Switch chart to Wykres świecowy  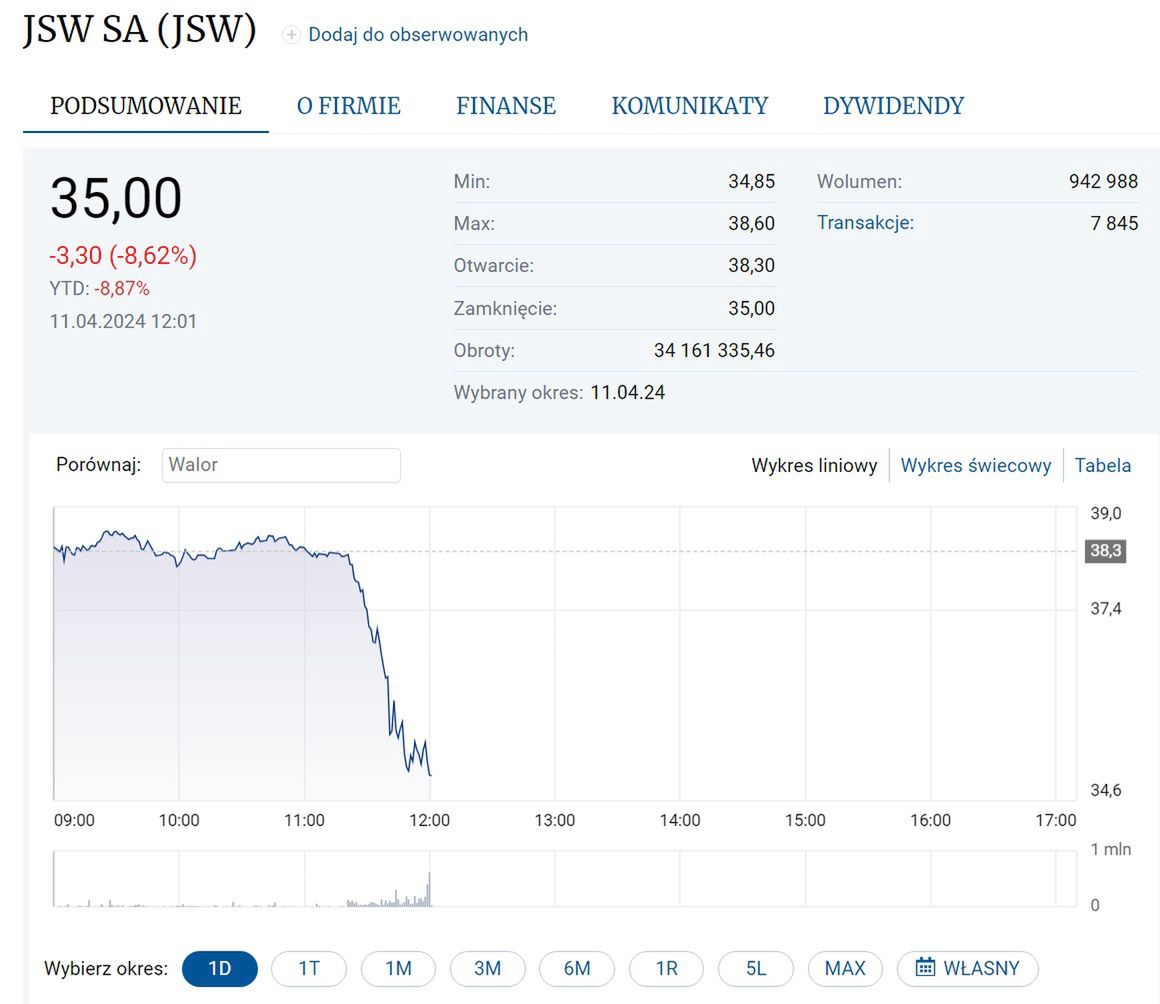click(x=975, y=465)
